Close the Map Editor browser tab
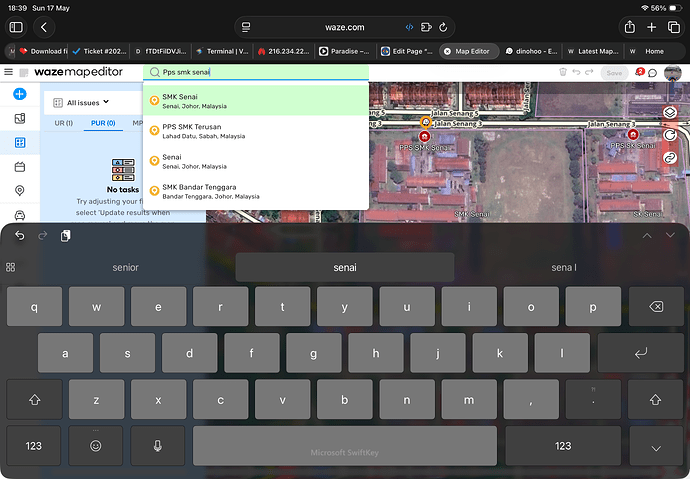Image resolution: width=690 pixels, height=479 pixels. click(x=447, y=51)
